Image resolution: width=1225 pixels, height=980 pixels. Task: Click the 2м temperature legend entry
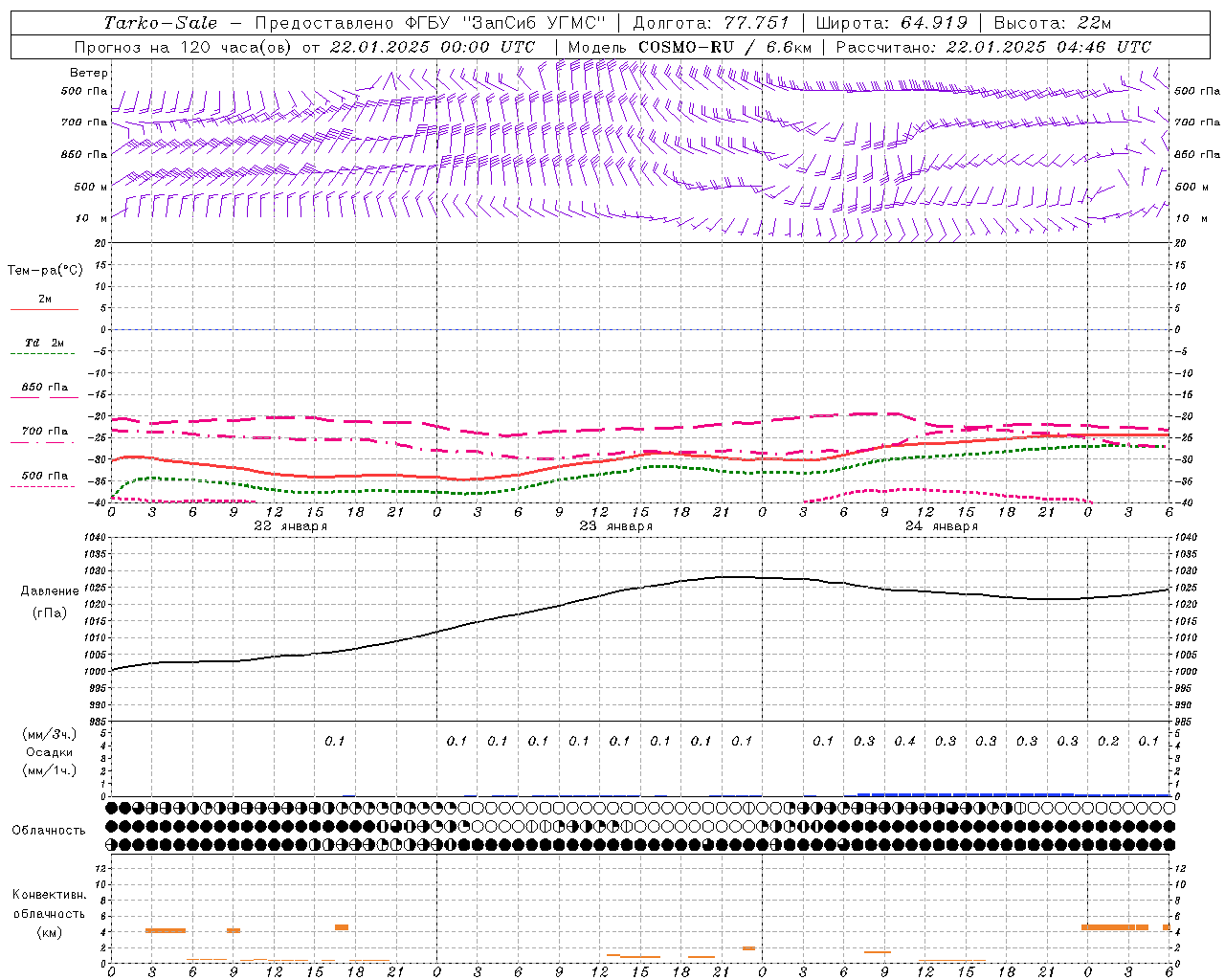(45, 300)
